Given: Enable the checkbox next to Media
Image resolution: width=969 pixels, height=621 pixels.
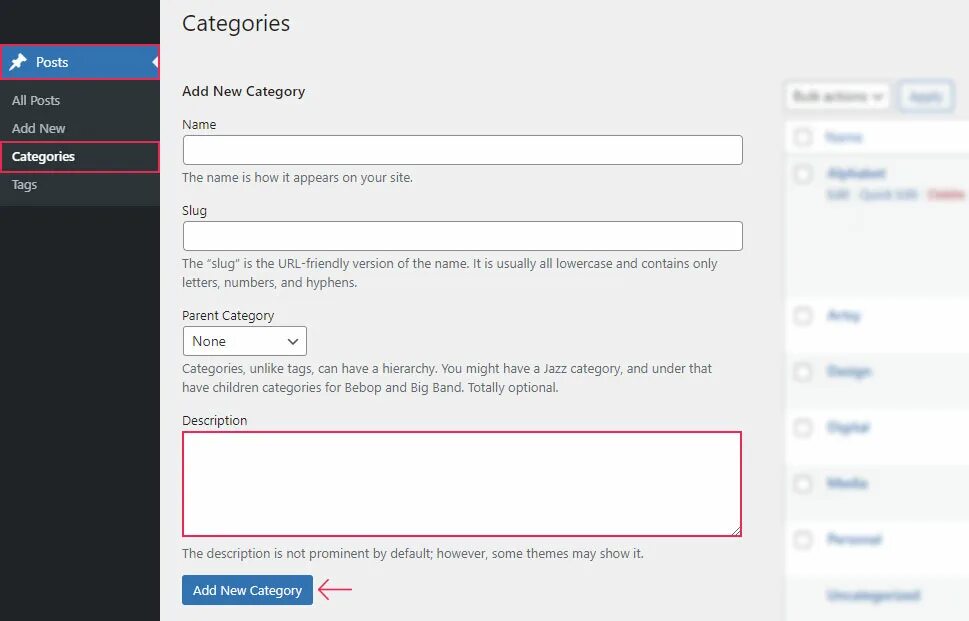Looking at the screenshot, I should (x=803, y=484).
